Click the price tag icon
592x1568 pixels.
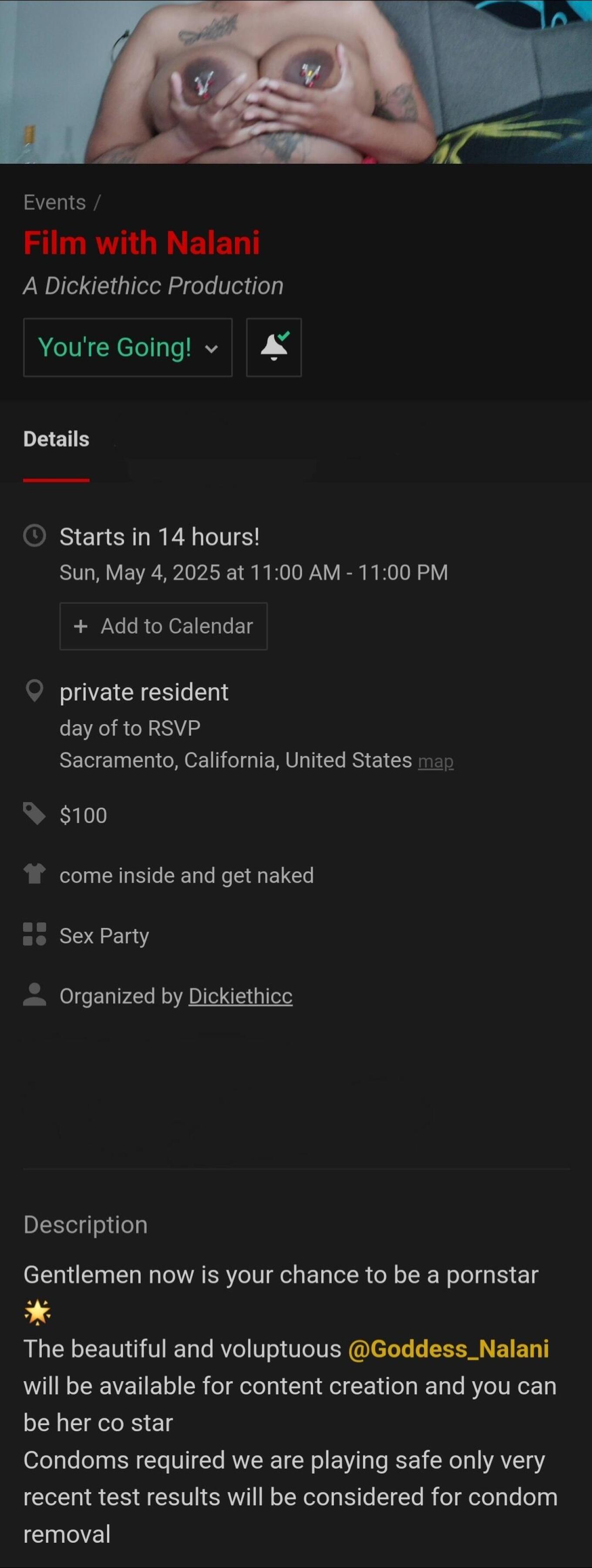35,814
